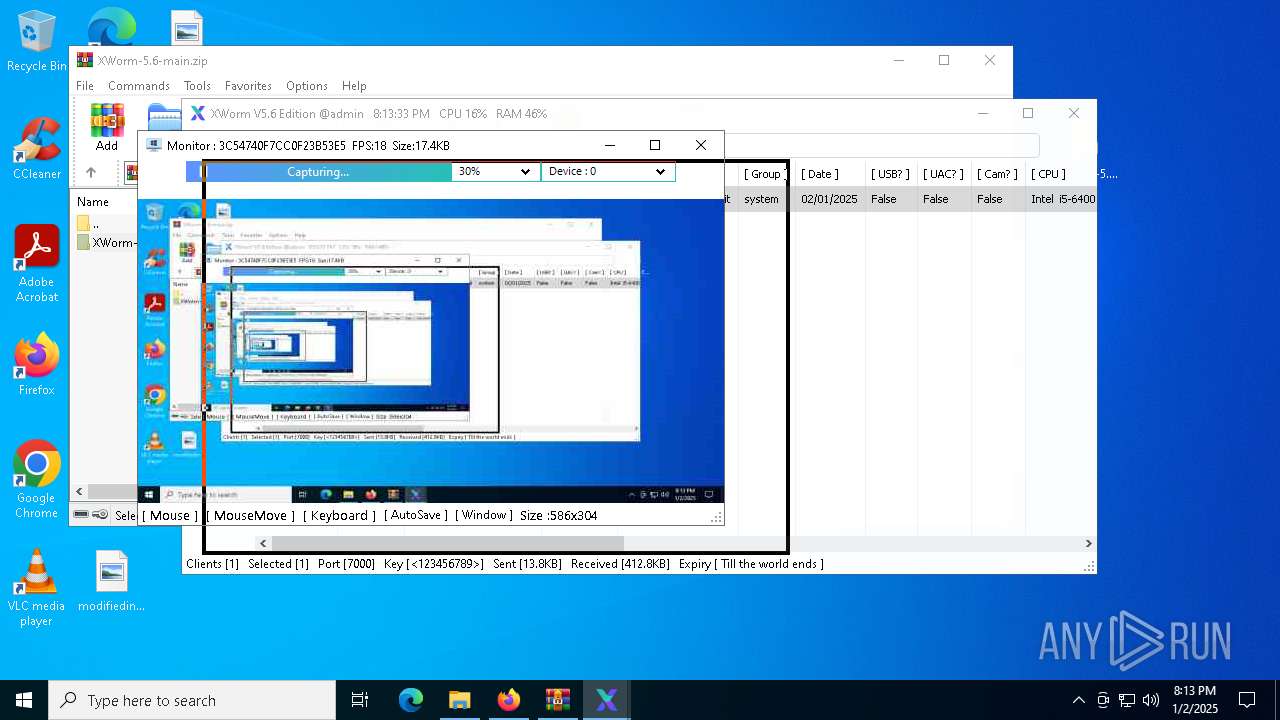Click the [ UAC? ] column header
The width and height of the screenshot is (1280, 720).
[943, 174]
